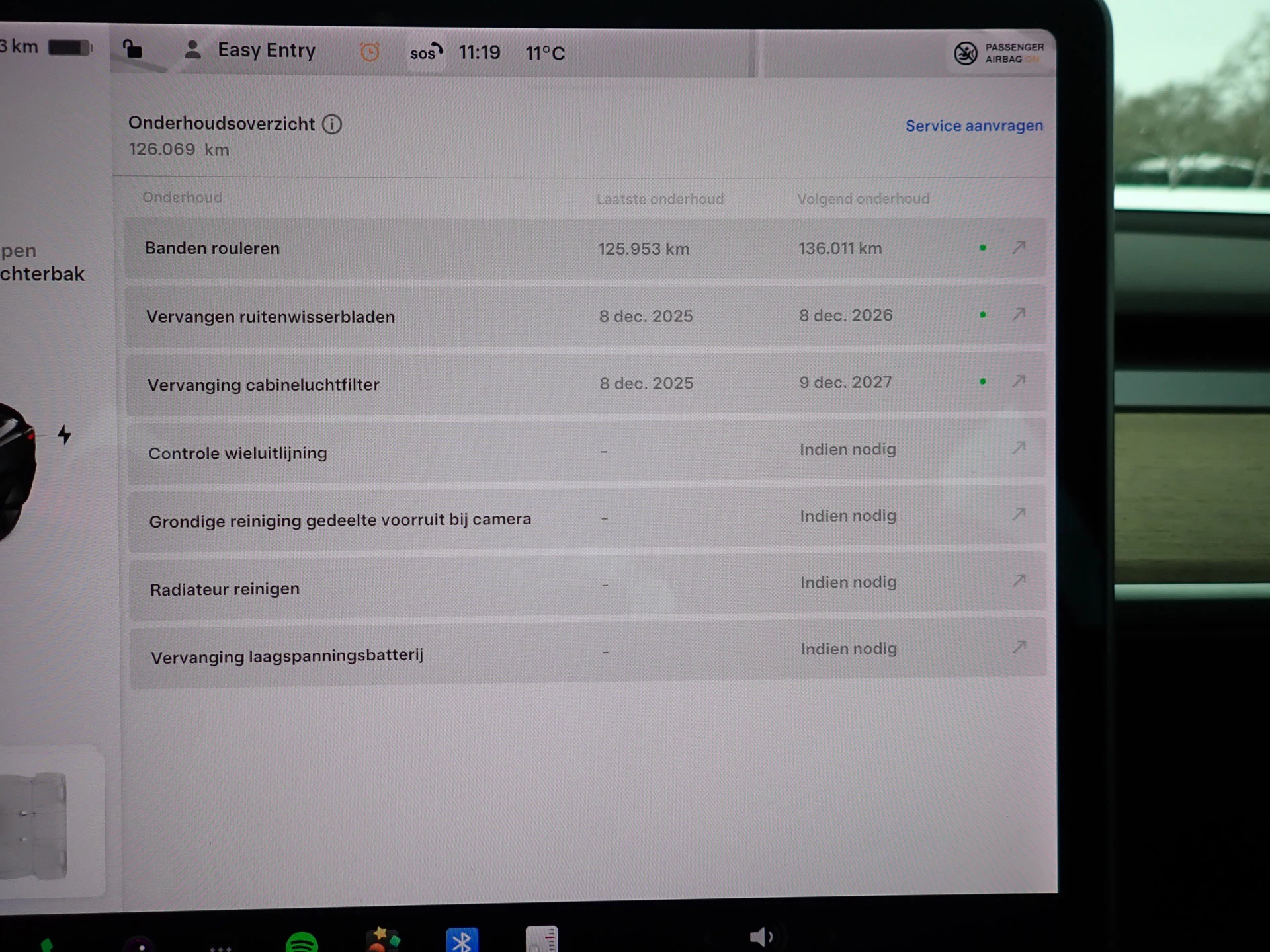1270x952 pixels.
Task: Open arrow for Vervangen ruitenwisserbladen row
Action: (1019, 314)
